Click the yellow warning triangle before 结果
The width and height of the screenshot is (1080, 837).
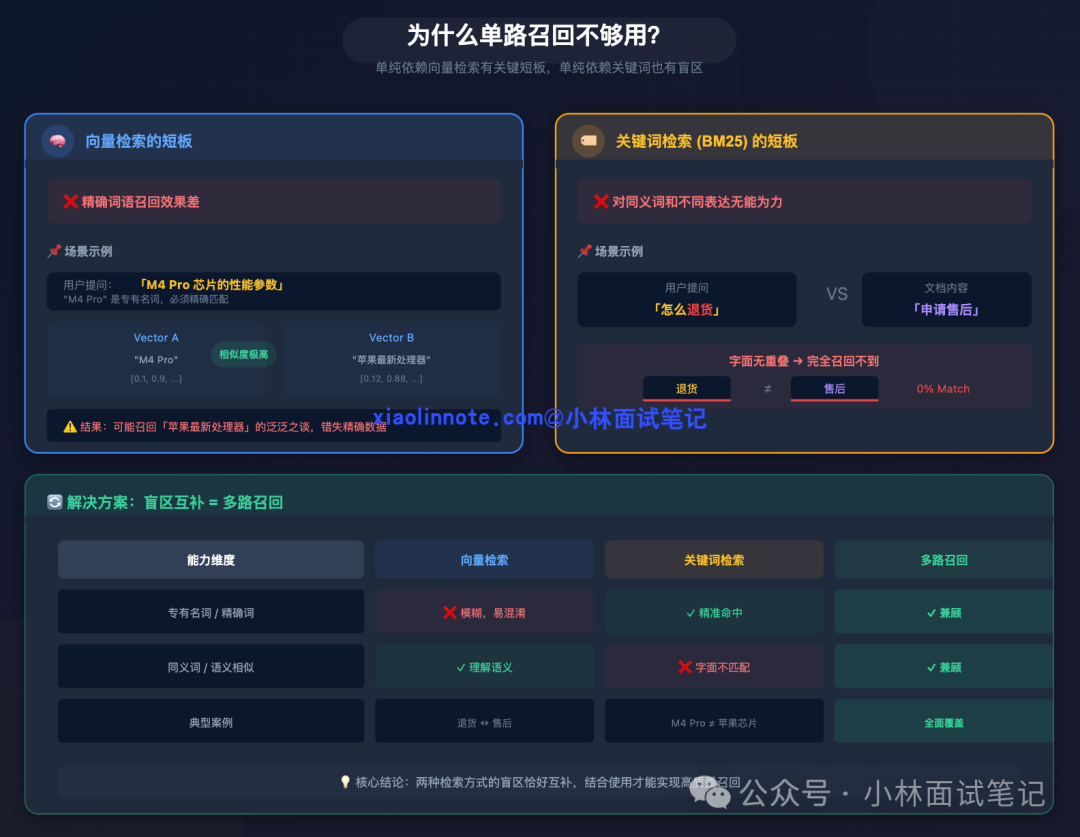coord(70,427)
